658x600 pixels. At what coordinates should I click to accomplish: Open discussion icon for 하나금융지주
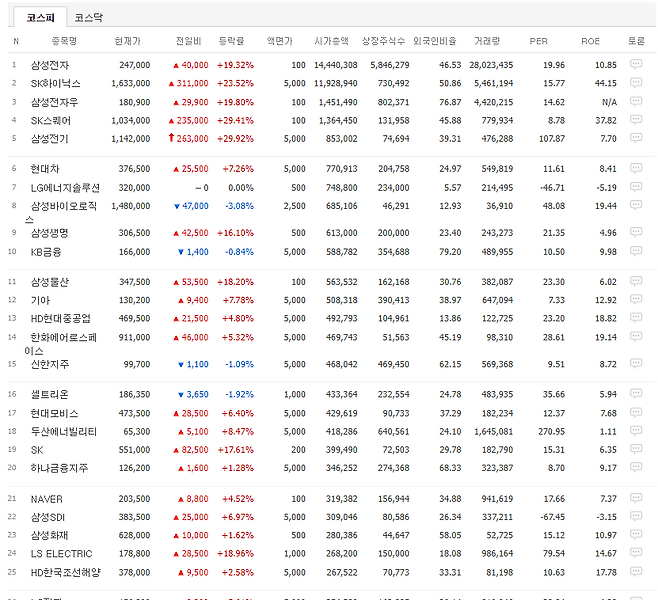pos(636,467)
